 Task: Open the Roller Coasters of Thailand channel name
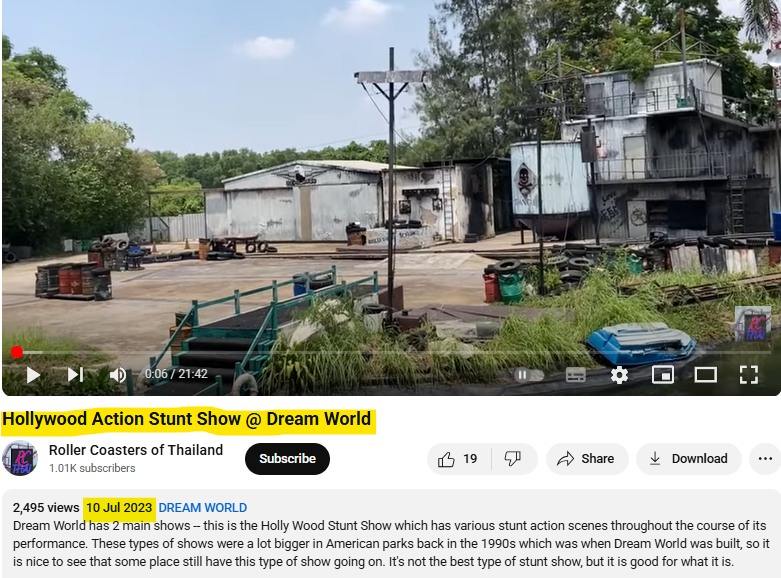pyautogui.click(x=136, y=450)
